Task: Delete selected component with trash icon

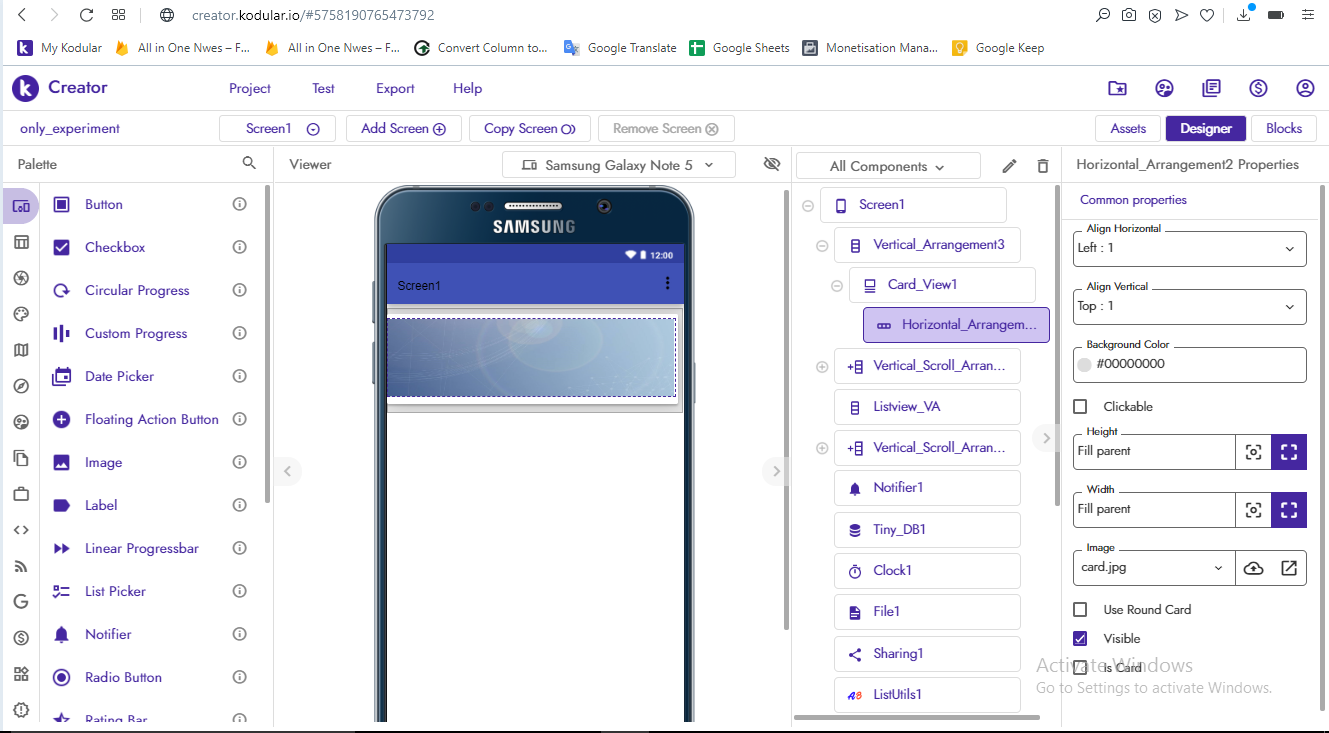Action: [1043, 166]
